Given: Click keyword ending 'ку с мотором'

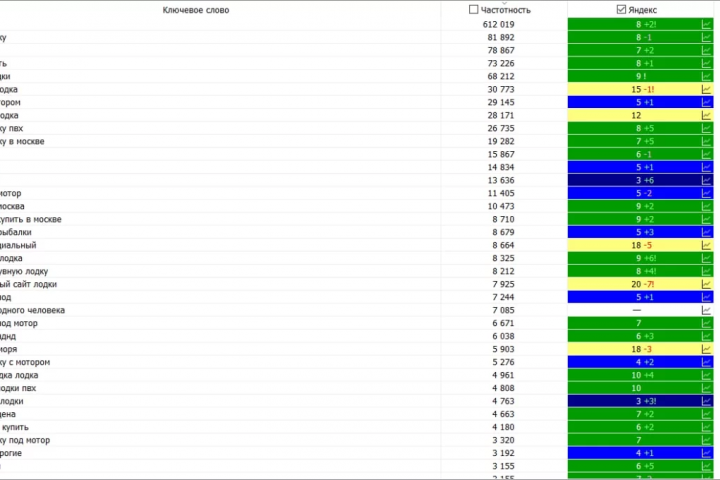Looking at the screenshot, I should click(x=25, y=362).
